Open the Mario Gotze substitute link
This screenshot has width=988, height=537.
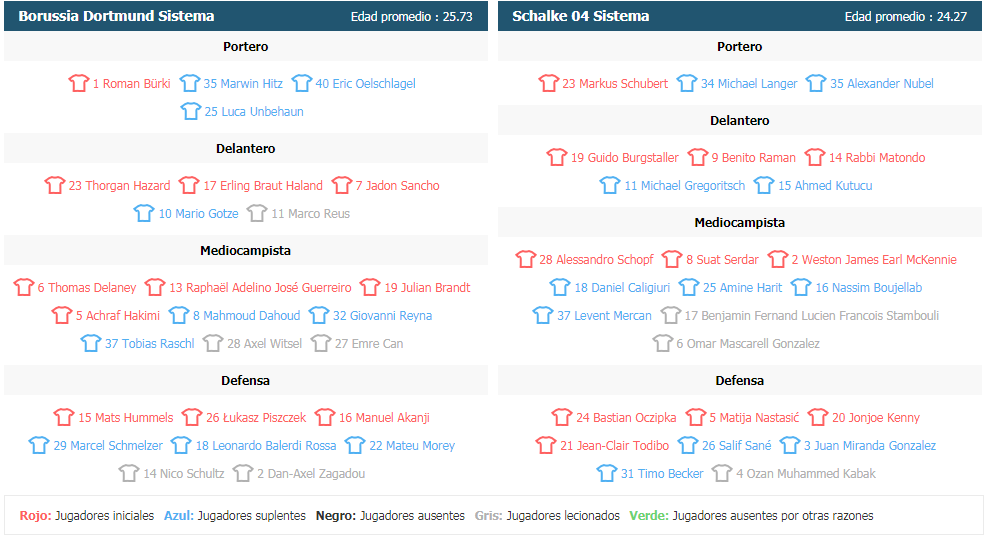point(197,213)
